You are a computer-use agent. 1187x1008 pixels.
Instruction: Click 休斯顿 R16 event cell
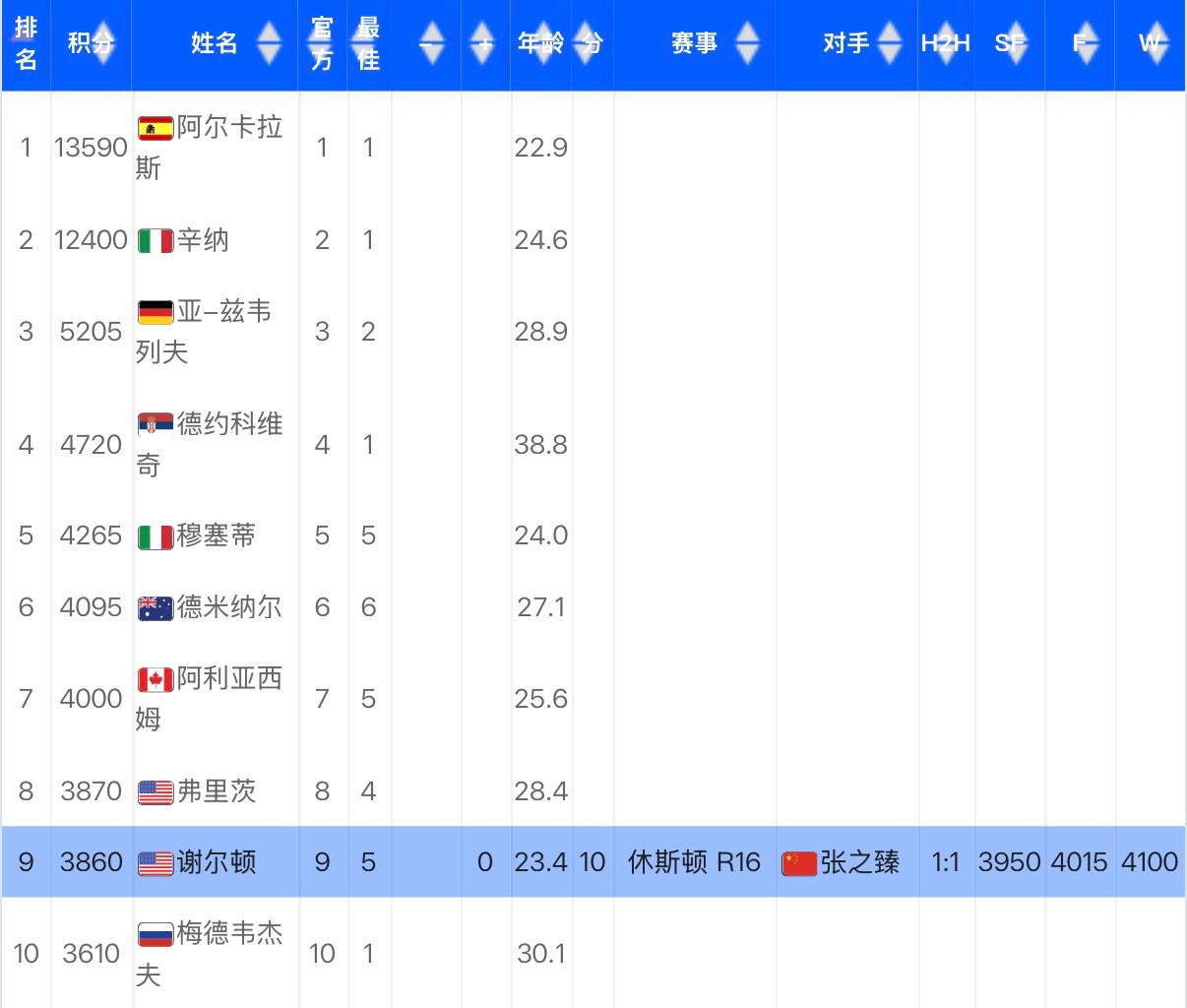(695, 862)
